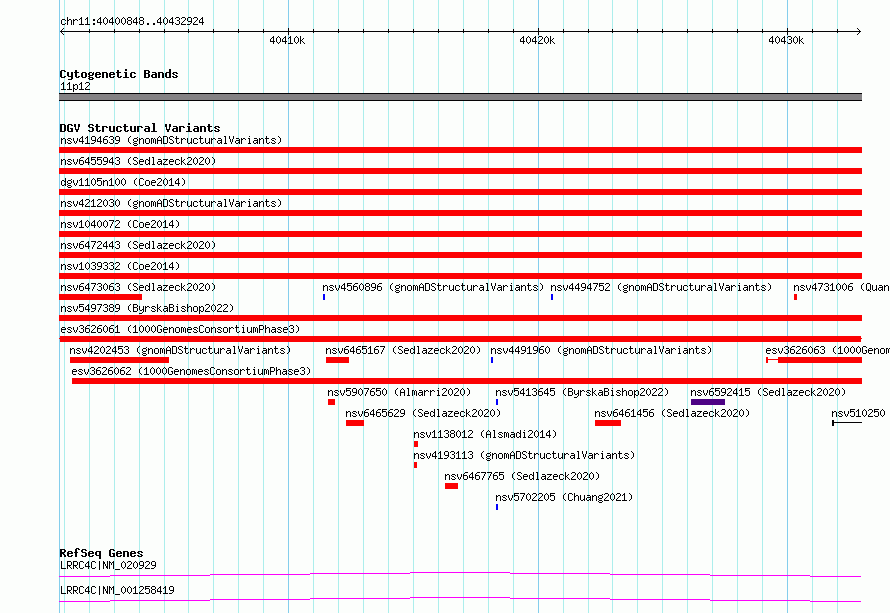Open the nsv4560896 gnomAD variant label
The width and height of the screenshot is (890, 613).
tap(433, 287)
